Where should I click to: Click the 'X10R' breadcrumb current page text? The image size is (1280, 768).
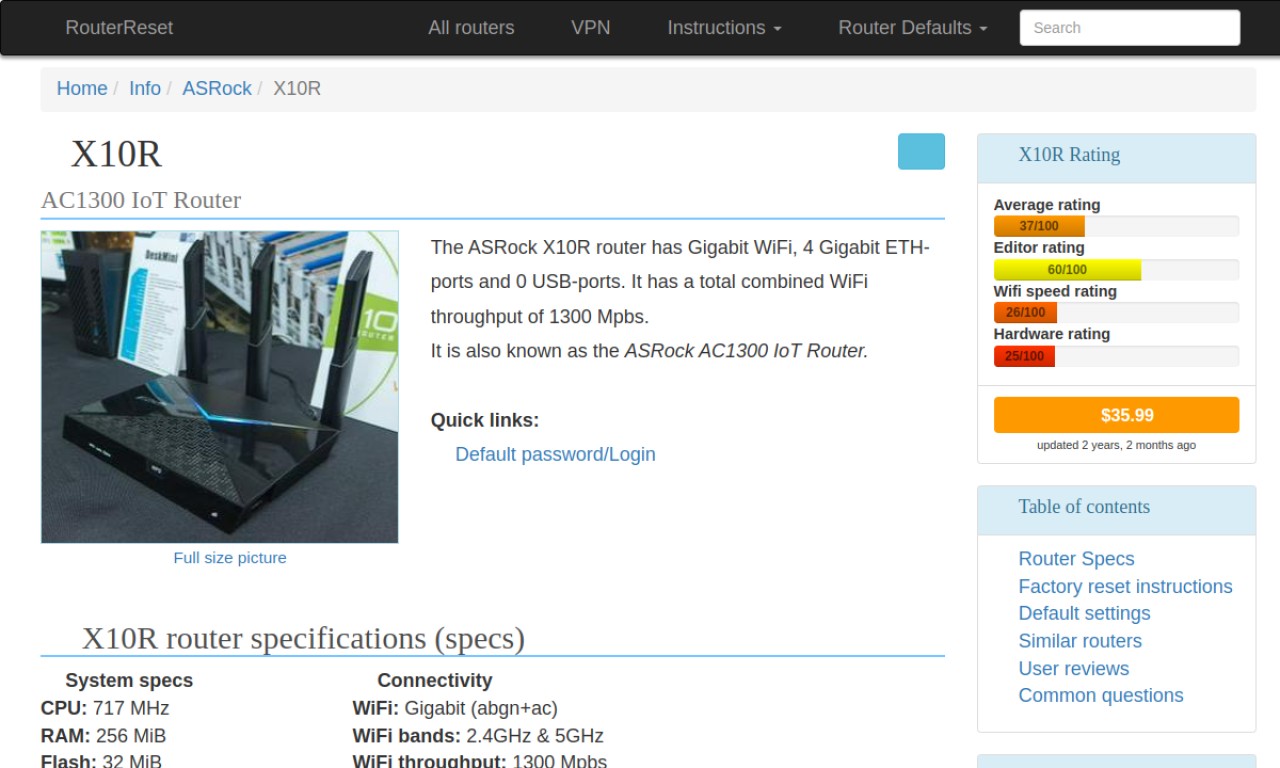coord(297,88)
